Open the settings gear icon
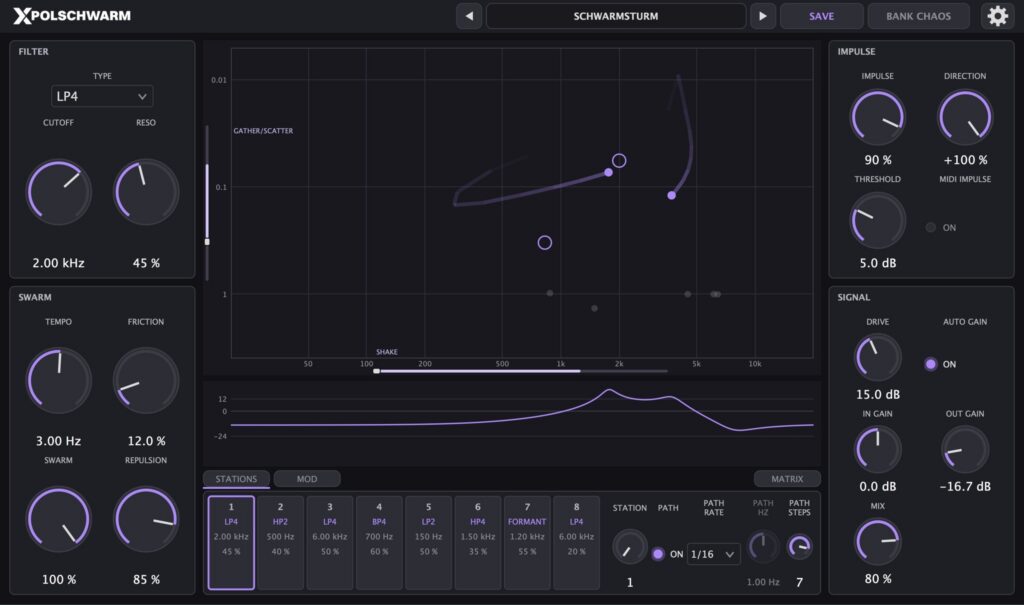The image size is (1024, 605). 997,16
